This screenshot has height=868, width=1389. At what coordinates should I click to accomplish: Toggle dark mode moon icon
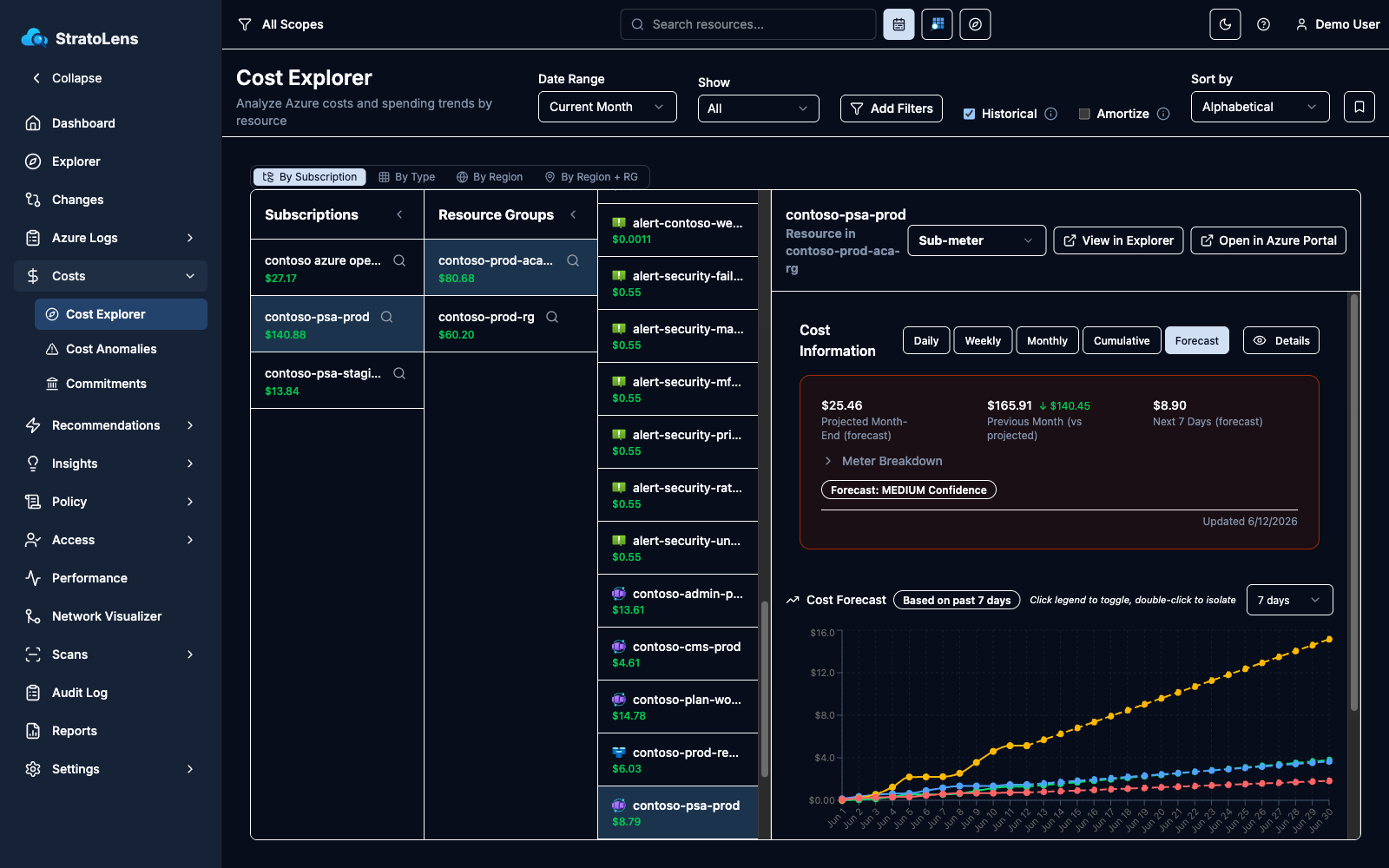click(x=1225, y=24)
